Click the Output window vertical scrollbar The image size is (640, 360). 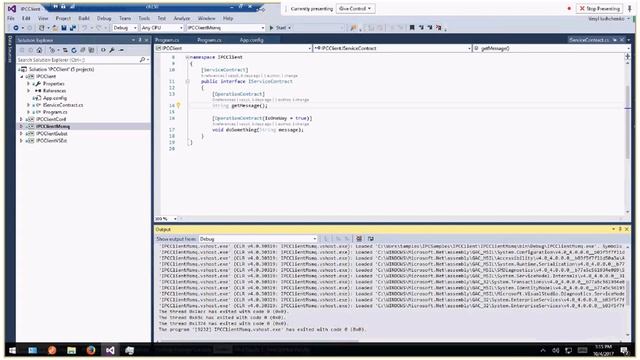[x=627, y=291]
